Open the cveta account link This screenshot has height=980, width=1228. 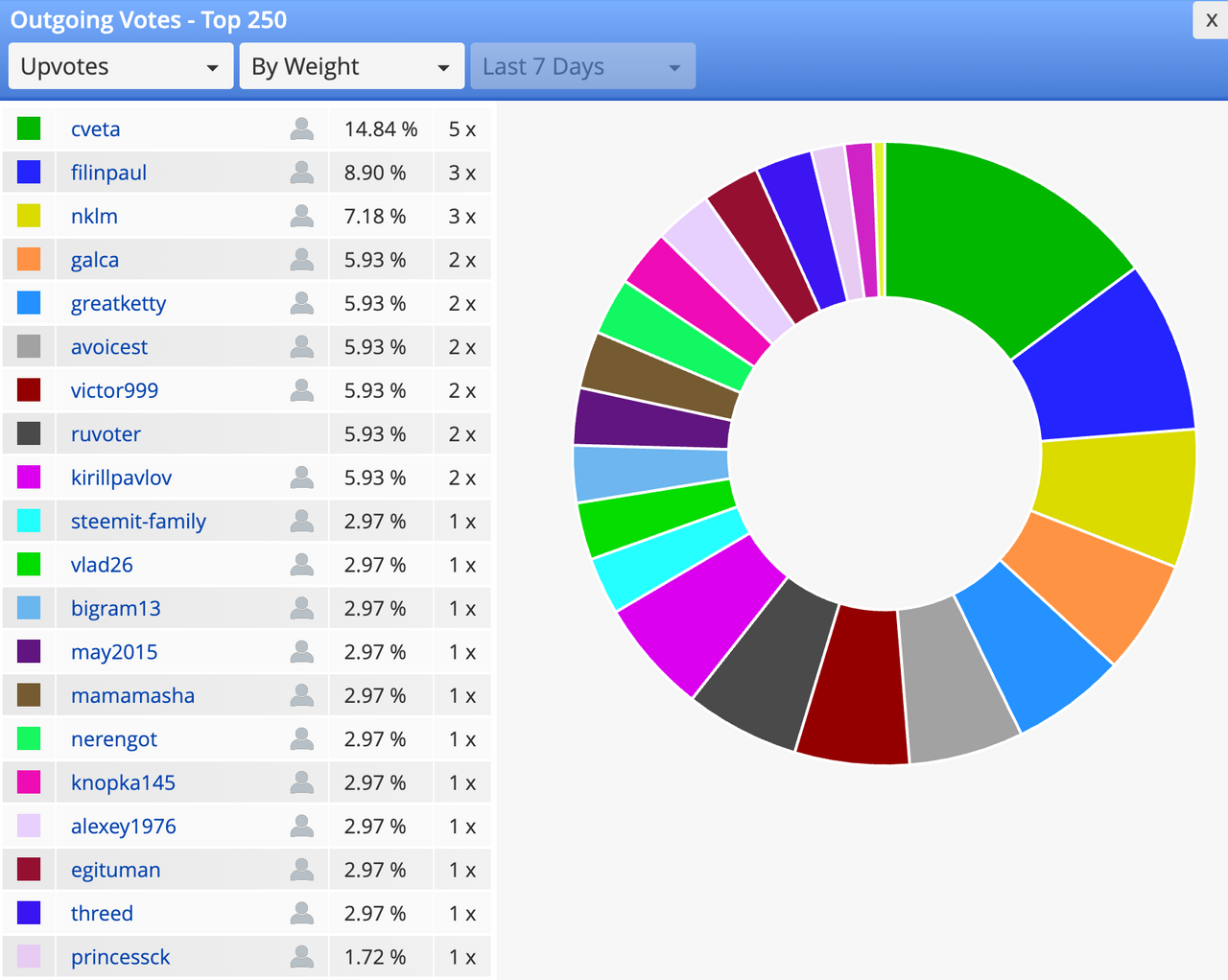click(x=96, y=129)
